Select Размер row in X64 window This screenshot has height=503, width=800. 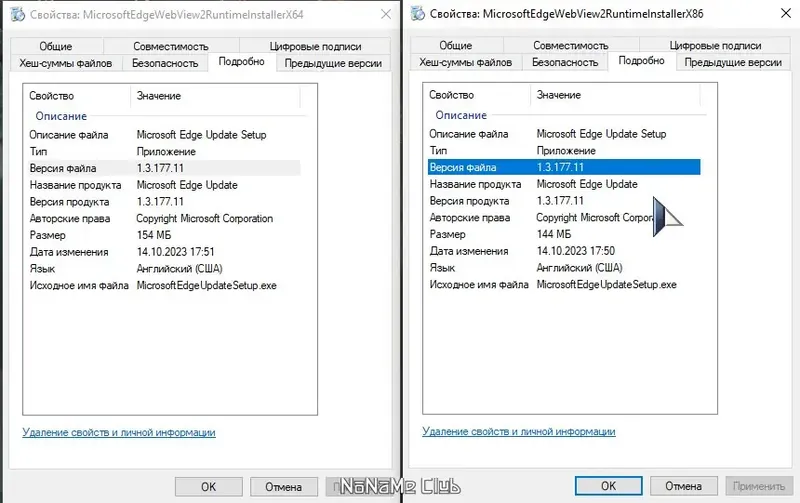pos(164,235)
